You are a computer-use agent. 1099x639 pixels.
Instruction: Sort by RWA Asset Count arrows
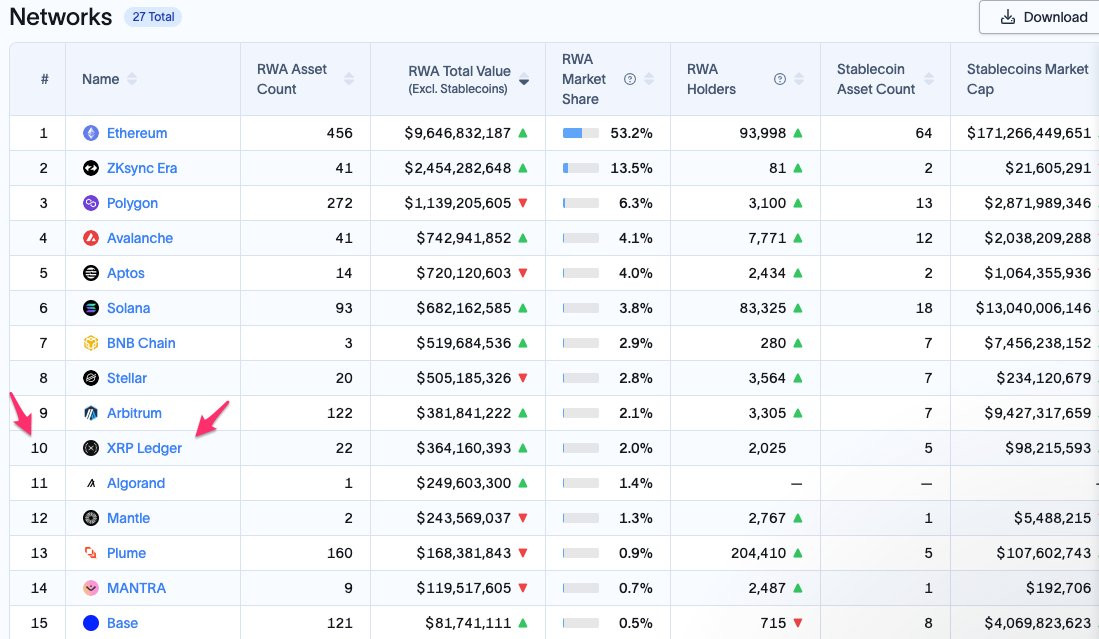(349, 79)
